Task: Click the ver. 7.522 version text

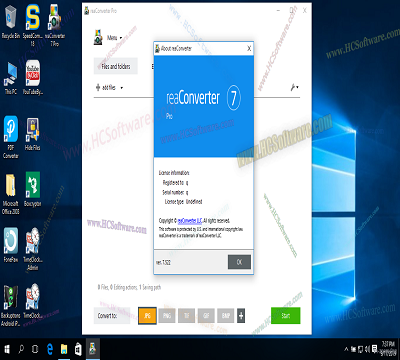Action: [163, 263]
